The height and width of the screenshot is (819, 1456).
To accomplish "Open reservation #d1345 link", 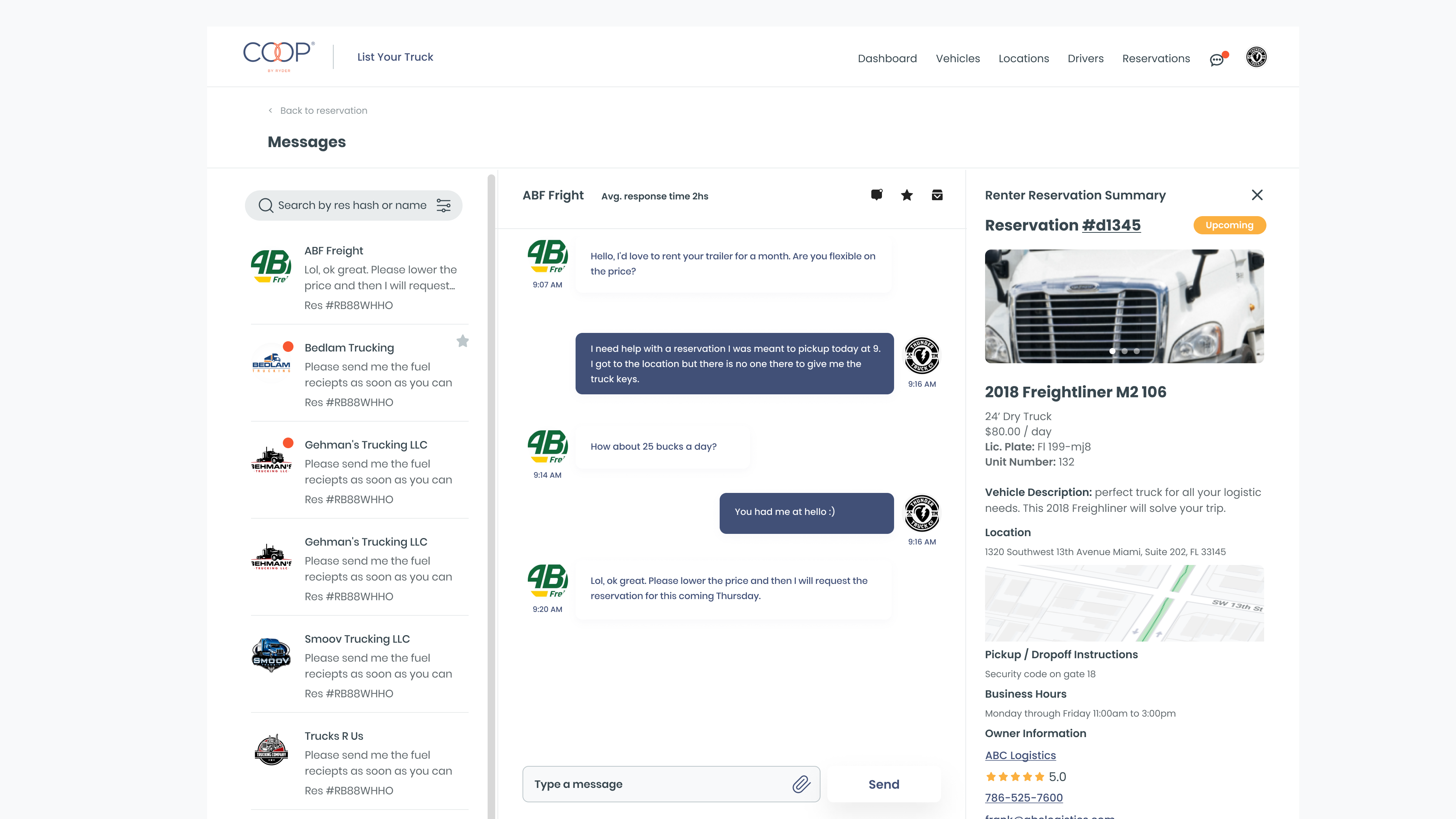I will coord(1111,225).
